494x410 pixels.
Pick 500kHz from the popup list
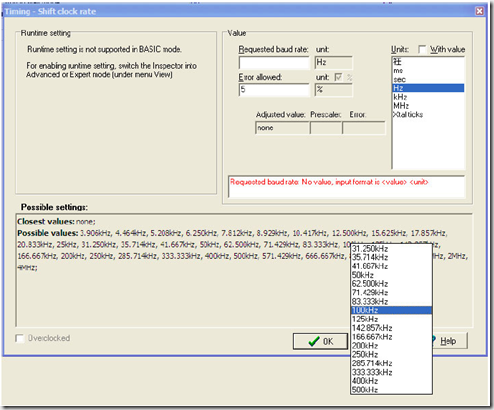[x=391, y=390]
